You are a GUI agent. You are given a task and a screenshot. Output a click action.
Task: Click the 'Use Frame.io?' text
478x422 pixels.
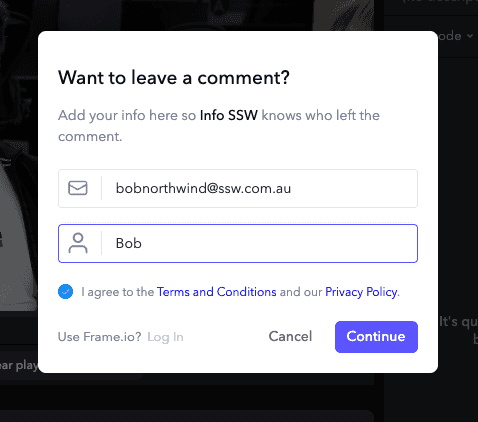pyautogui.click(x=100, y=337)
